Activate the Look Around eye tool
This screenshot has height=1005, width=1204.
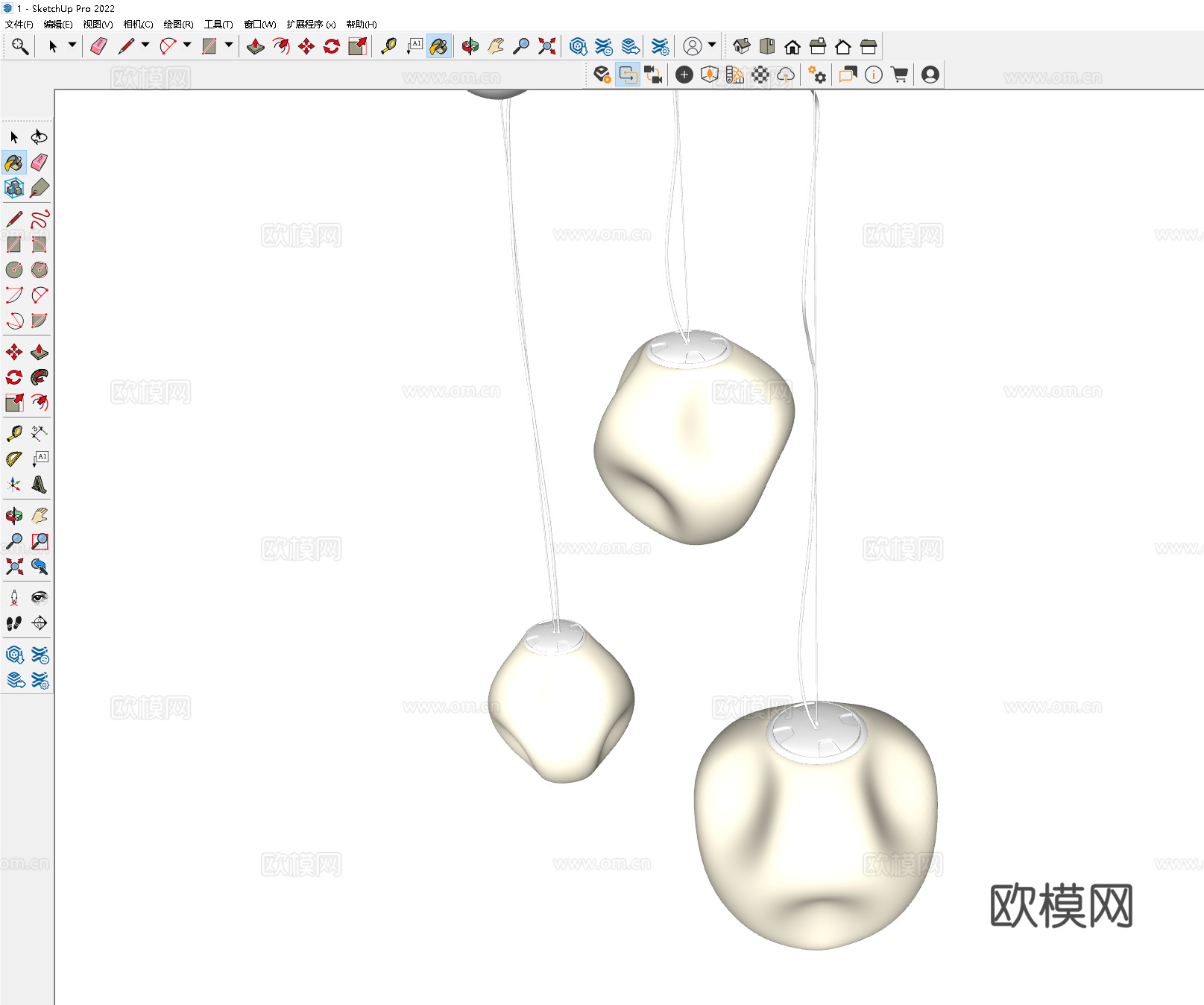pos(40,598)
